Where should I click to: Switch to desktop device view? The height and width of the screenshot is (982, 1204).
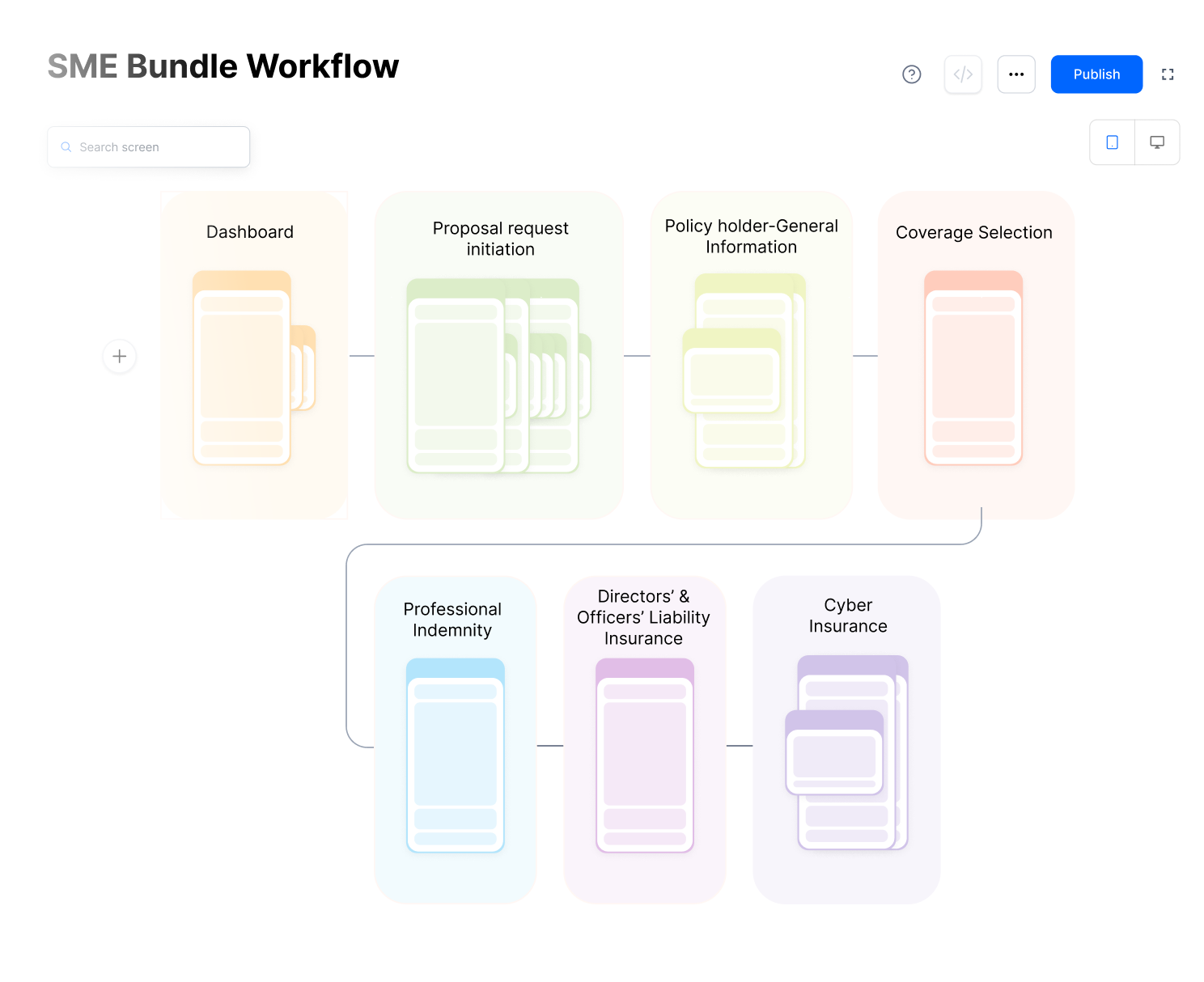tap(1157, 142)
